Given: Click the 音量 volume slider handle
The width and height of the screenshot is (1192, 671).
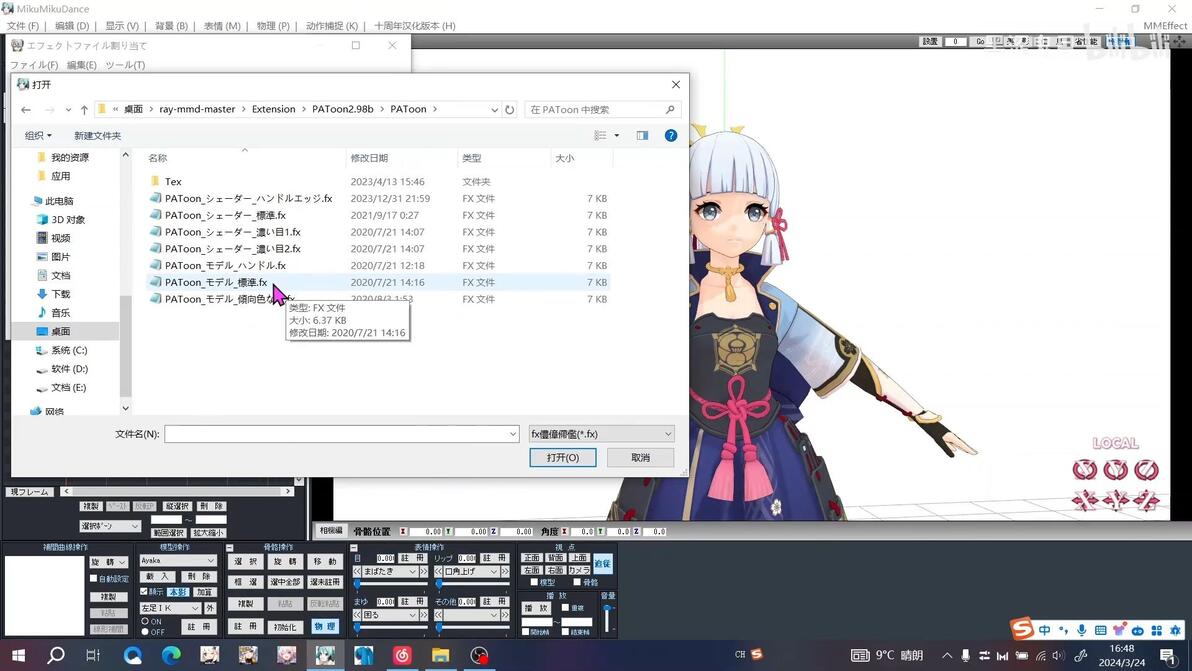Looking at the screenshot, I should pyautogui.click(x=607, y=609).
